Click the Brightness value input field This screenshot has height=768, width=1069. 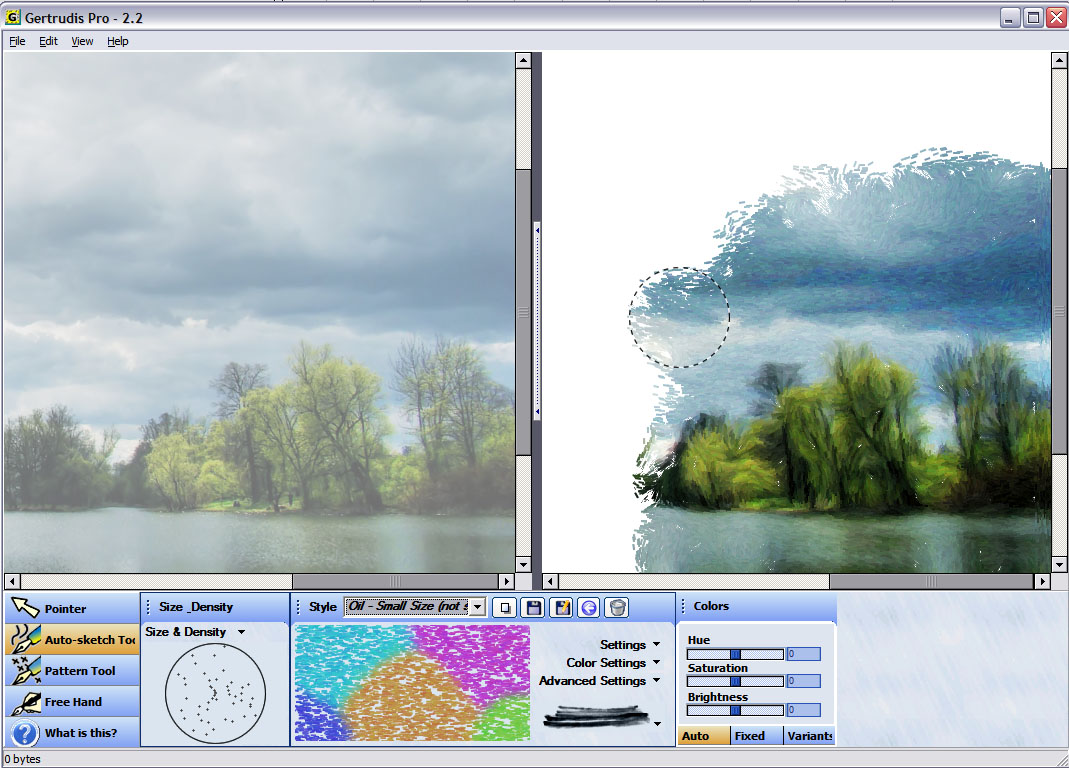click(803, 710)
